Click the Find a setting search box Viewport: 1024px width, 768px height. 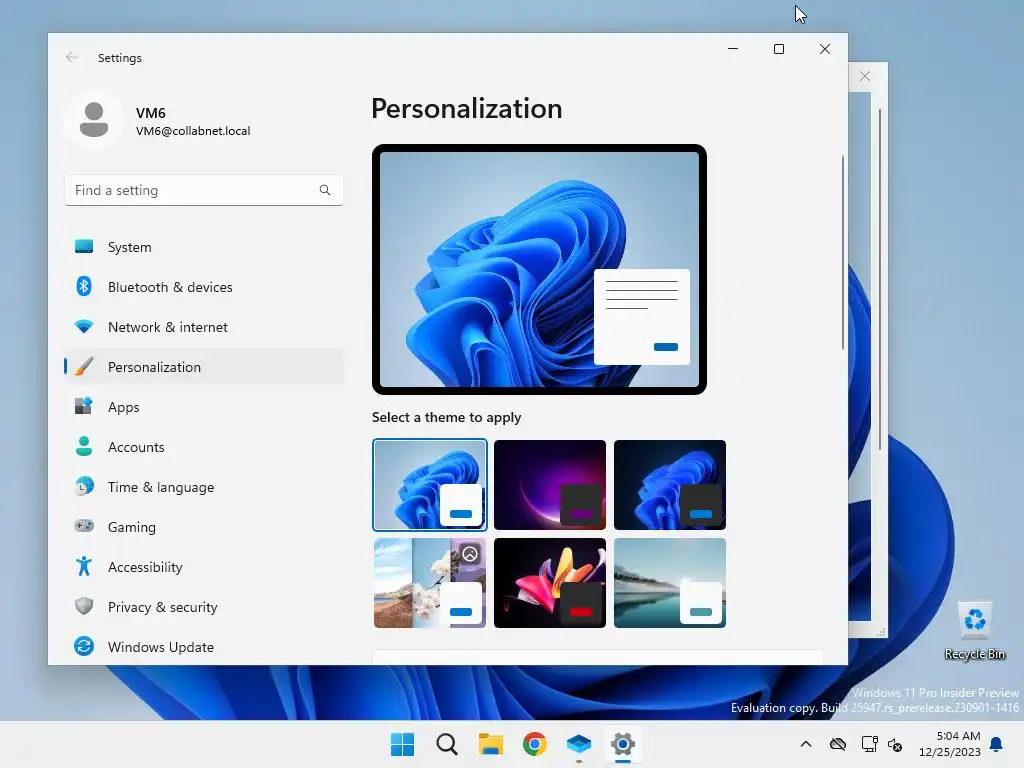click(x=204, y=190)
